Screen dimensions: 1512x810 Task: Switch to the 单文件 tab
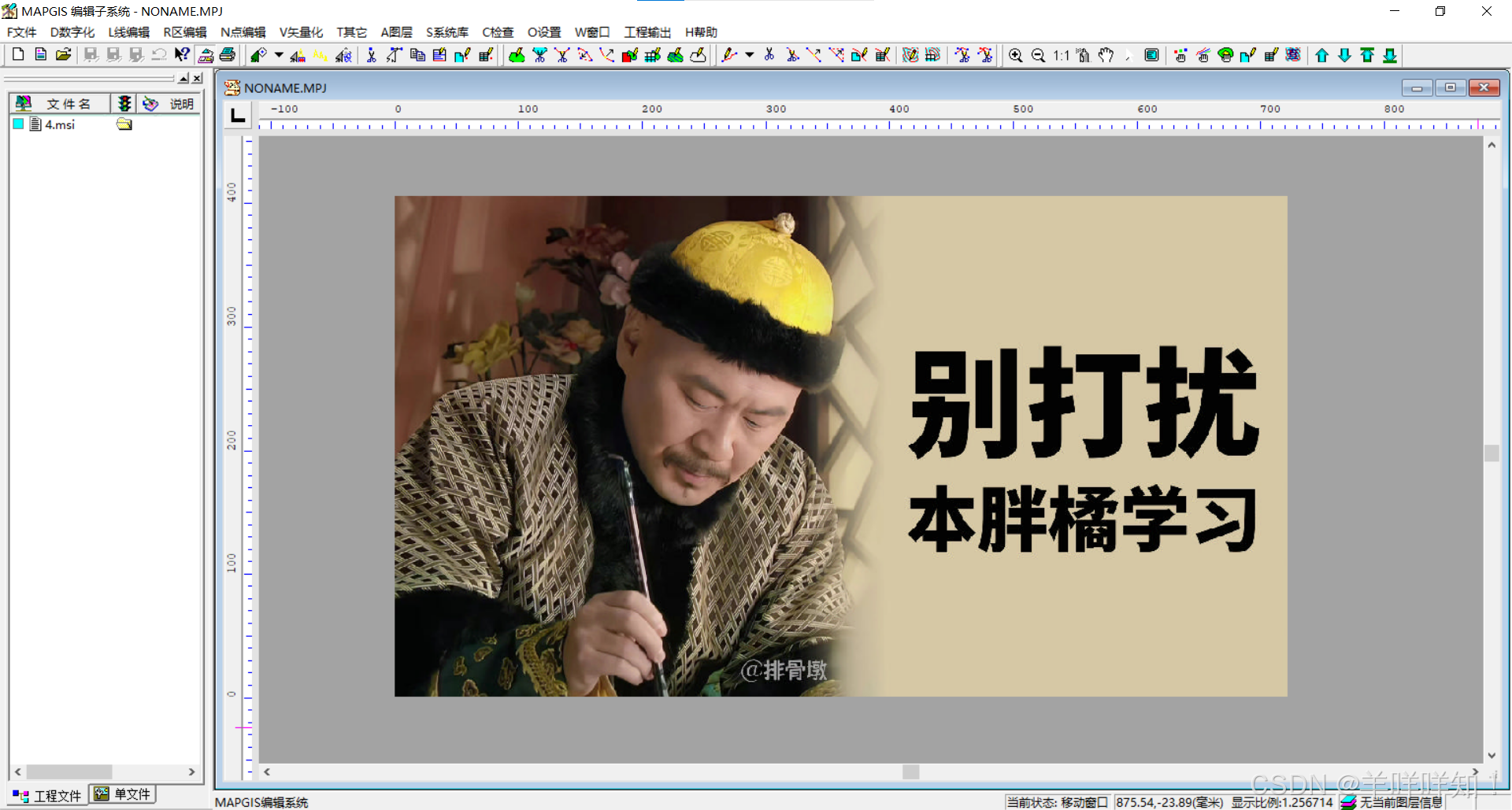[123, 794]
